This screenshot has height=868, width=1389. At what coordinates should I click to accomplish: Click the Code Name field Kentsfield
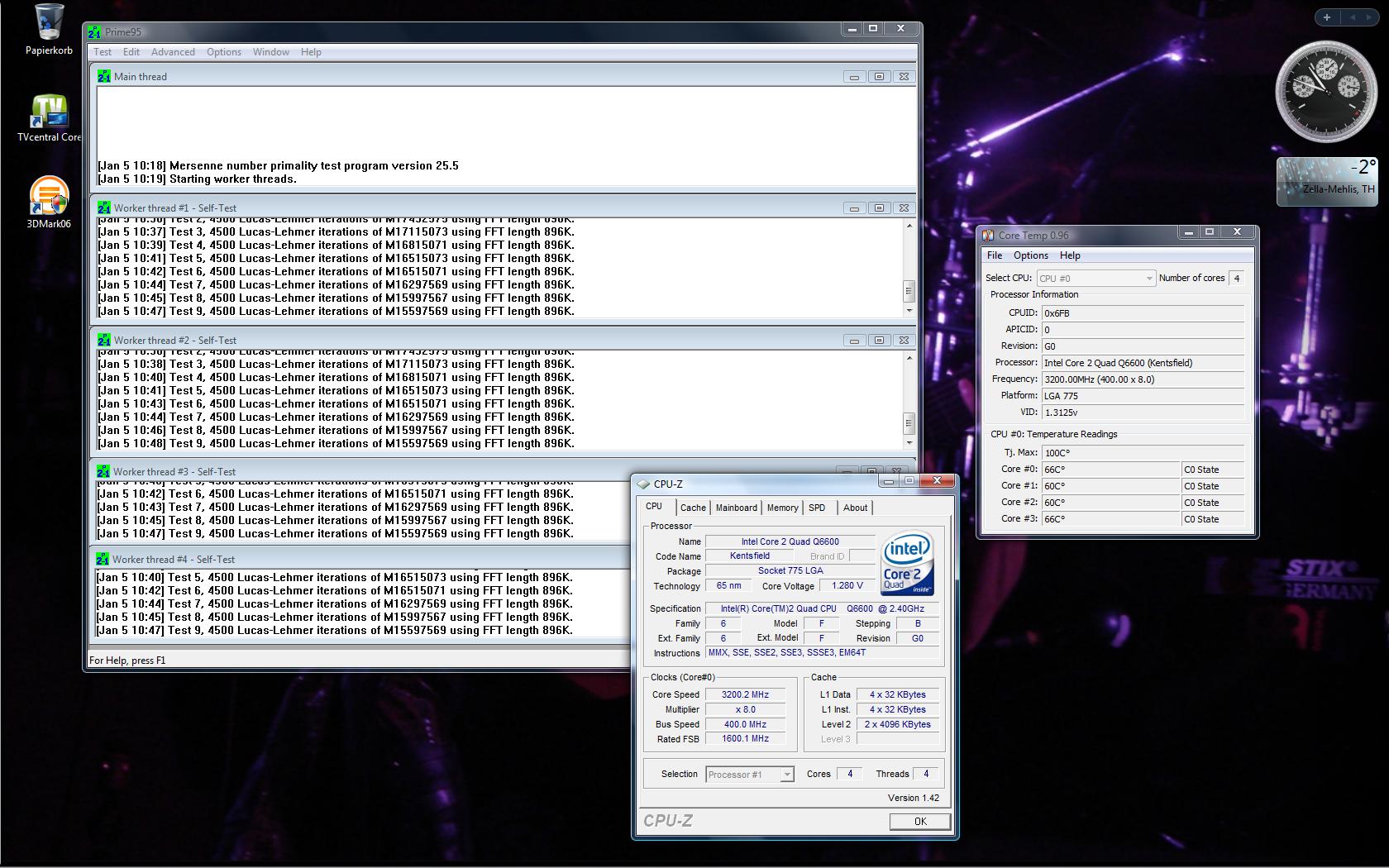749,556
